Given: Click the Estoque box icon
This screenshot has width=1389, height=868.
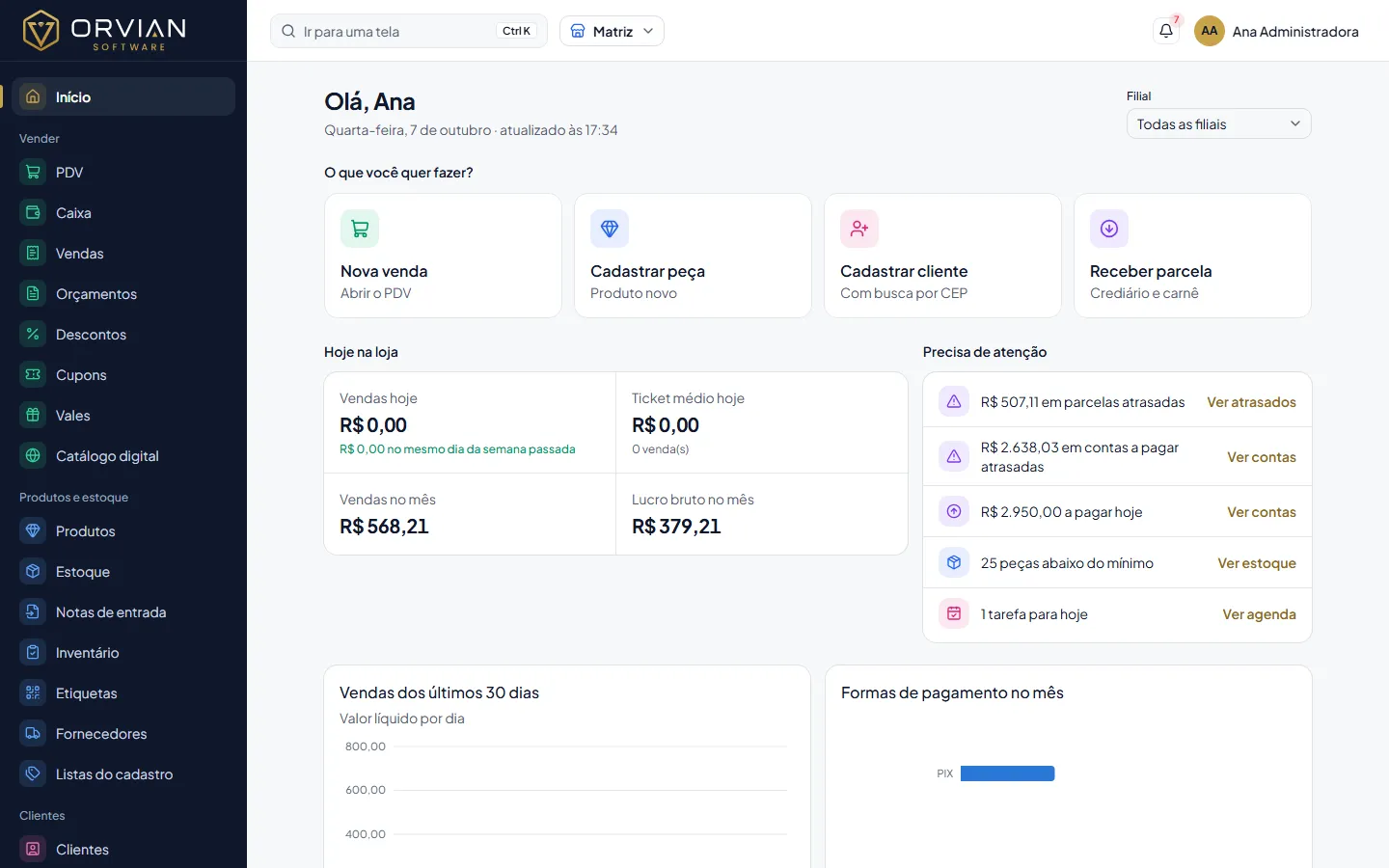Looking at the screenshot, I should point(33,571).
